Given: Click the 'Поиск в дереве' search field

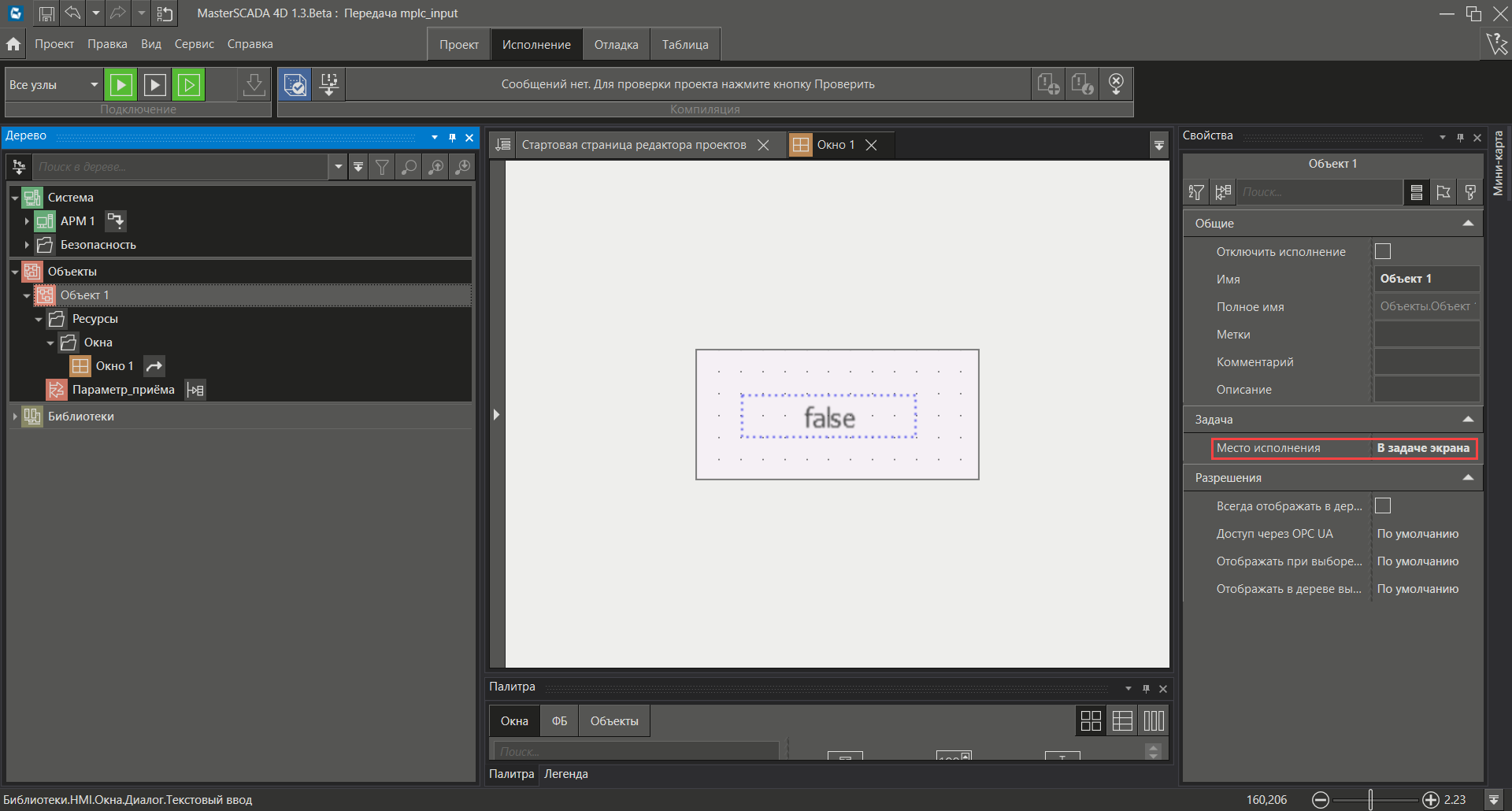Looking at the screenshot, I should click(x=180, y=167).
